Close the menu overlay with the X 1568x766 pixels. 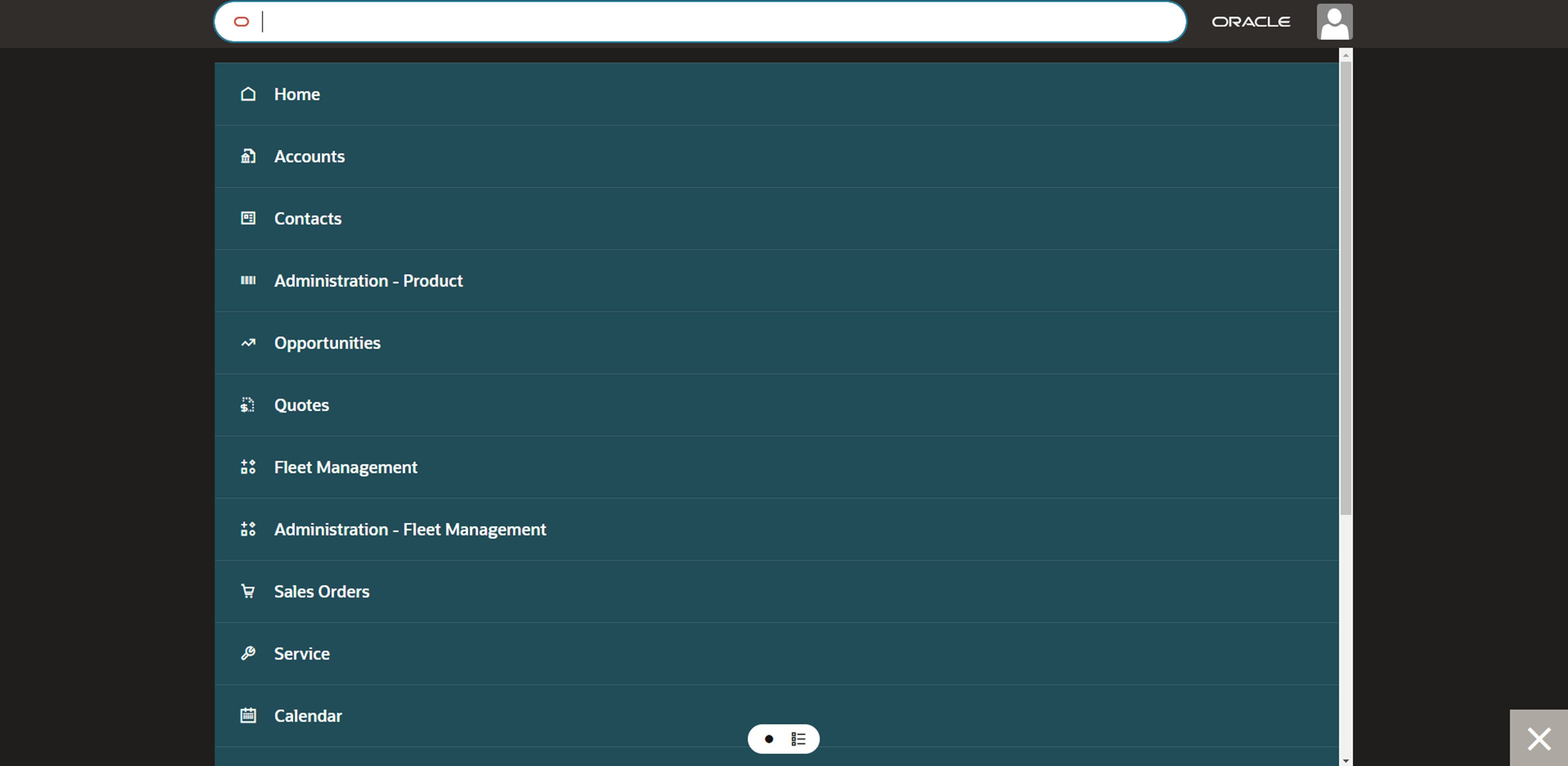pyautogui.click(x=1540, y=739)
